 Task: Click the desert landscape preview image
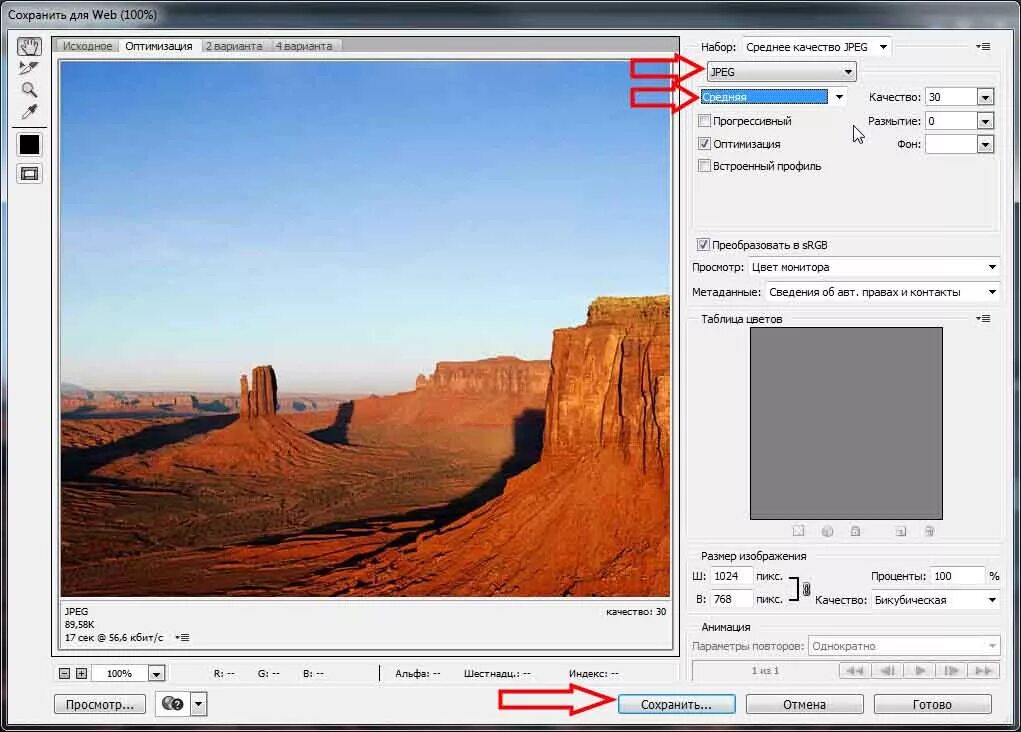[365, 329]
